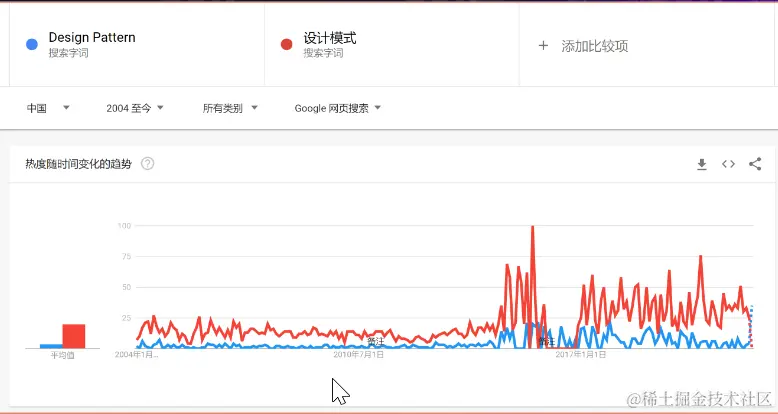Screen dimensions: 778x414
Task: Select the 设计模式 search term
Action: pyautogui.click(x=330, y=38)
